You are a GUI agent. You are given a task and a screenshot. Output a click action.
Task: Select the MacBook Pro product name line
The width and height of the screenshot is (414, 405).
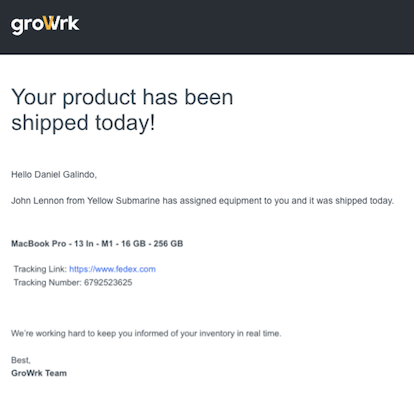click(97, 244)
